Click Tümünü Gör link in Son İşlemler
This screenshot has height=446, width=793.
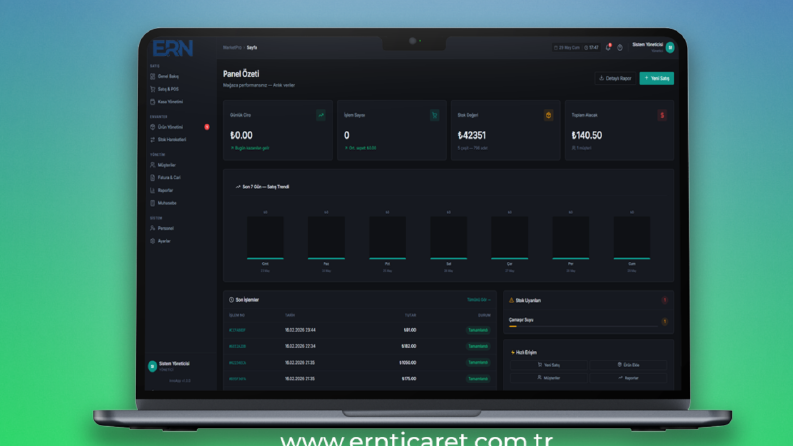point(478,300)
